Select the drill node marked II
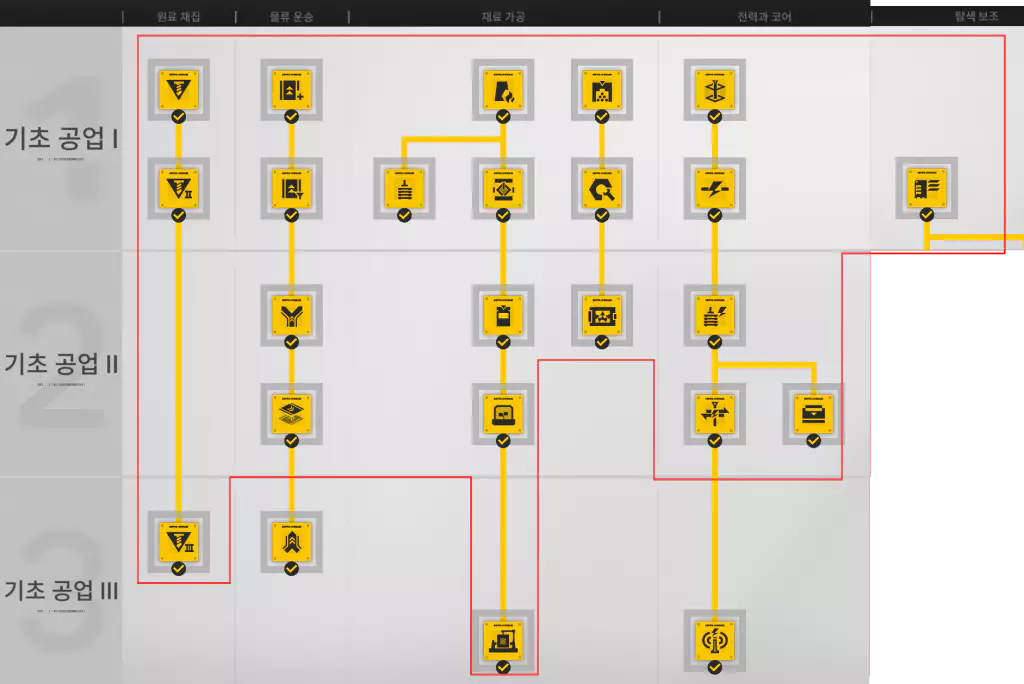The width and height of the screenshot is (1024, 684). [x=178, y=187]
